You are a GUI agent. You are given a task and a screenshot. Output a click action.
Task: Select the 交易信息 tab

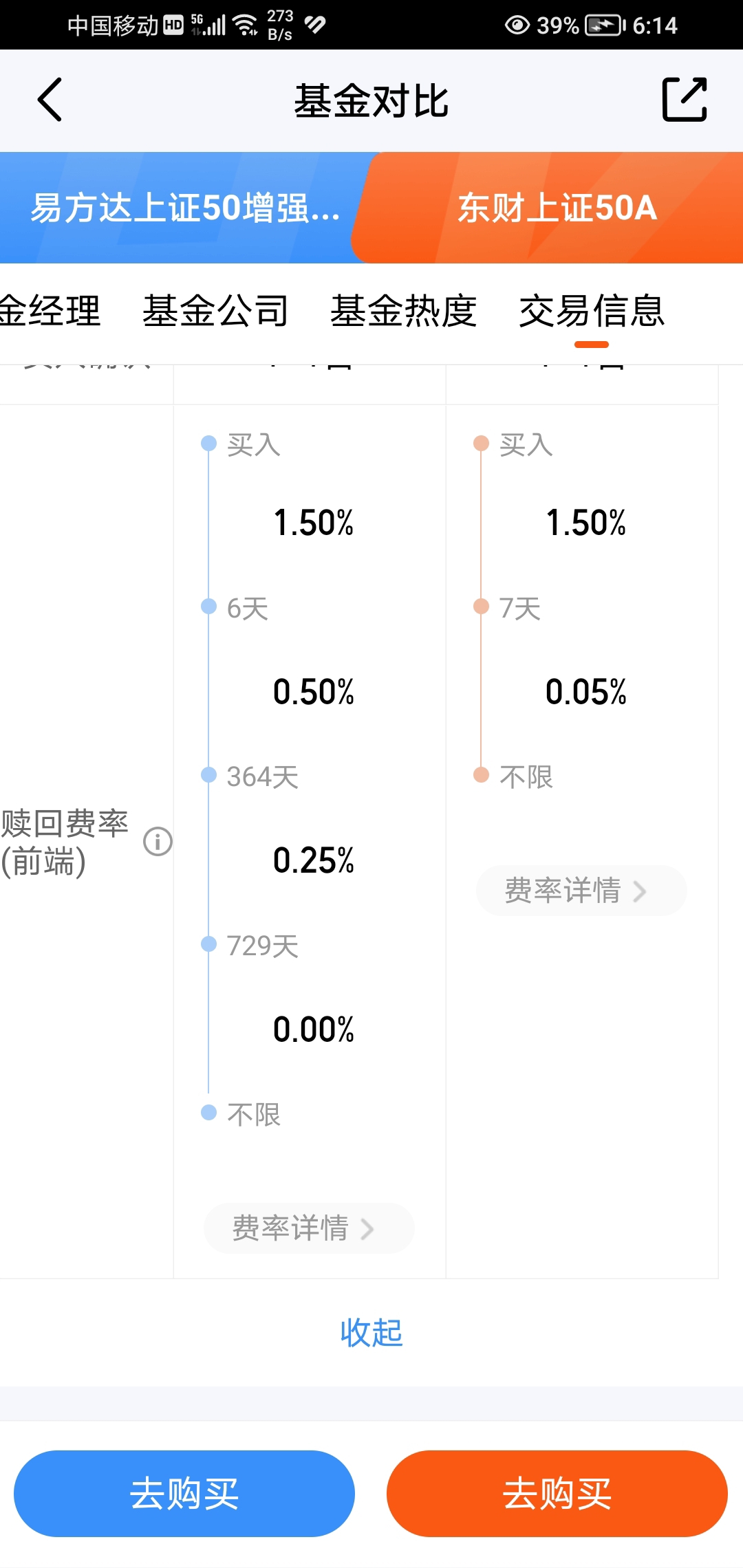click(x=592, y=311)
